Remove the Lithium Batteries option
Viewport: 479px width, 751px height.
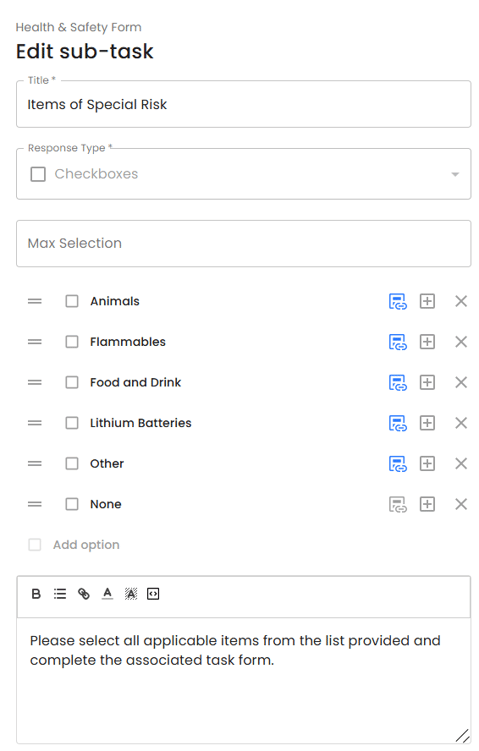[461, 423]
